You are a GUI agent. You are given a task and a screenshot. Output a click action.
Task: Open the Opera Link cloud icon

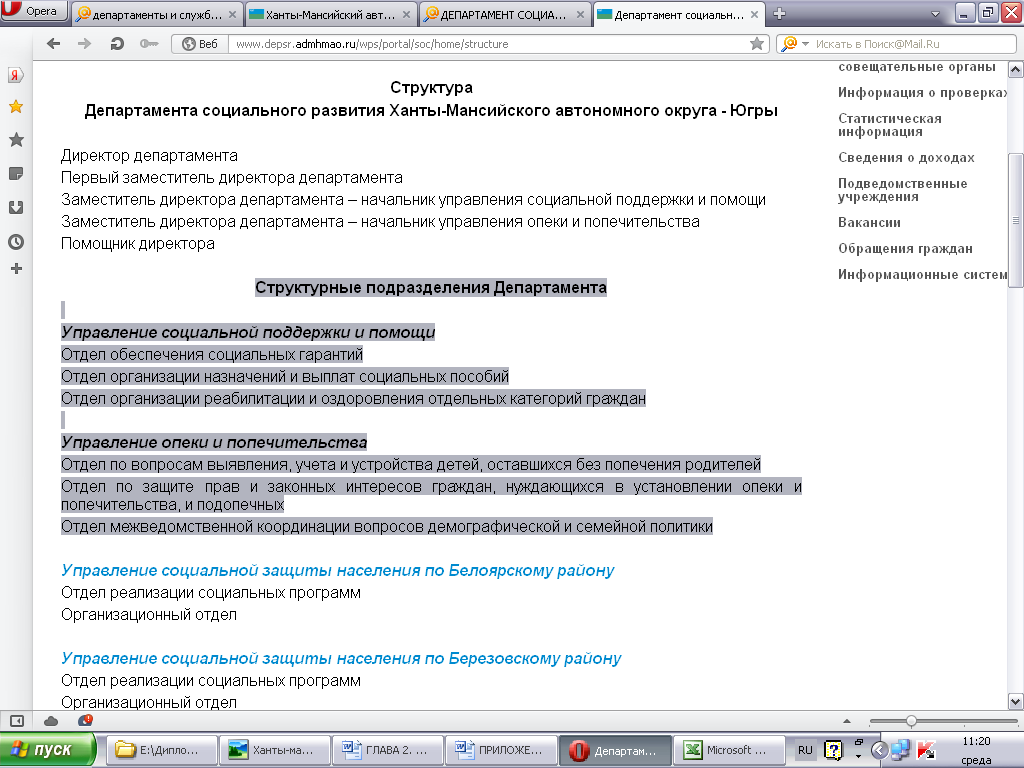click(x=51, y=721)
